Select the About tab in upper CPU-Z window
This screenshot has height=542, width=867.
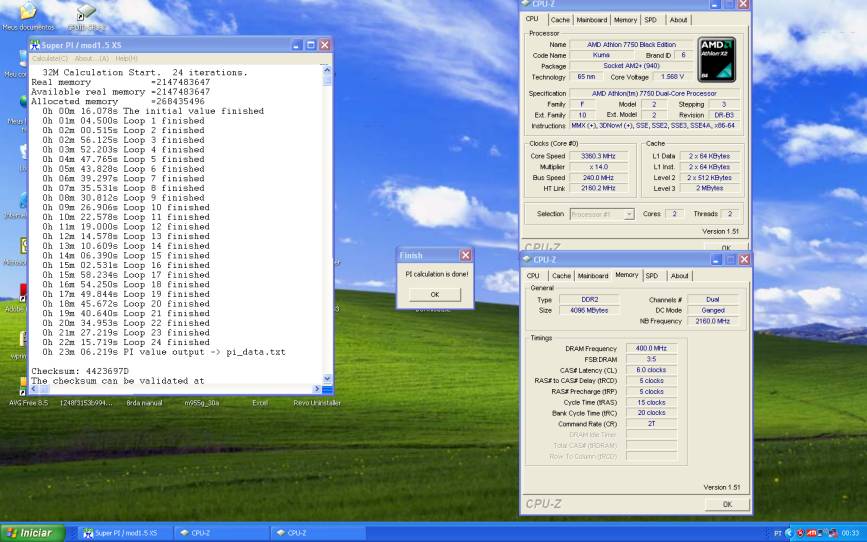[x=678, y=19]
